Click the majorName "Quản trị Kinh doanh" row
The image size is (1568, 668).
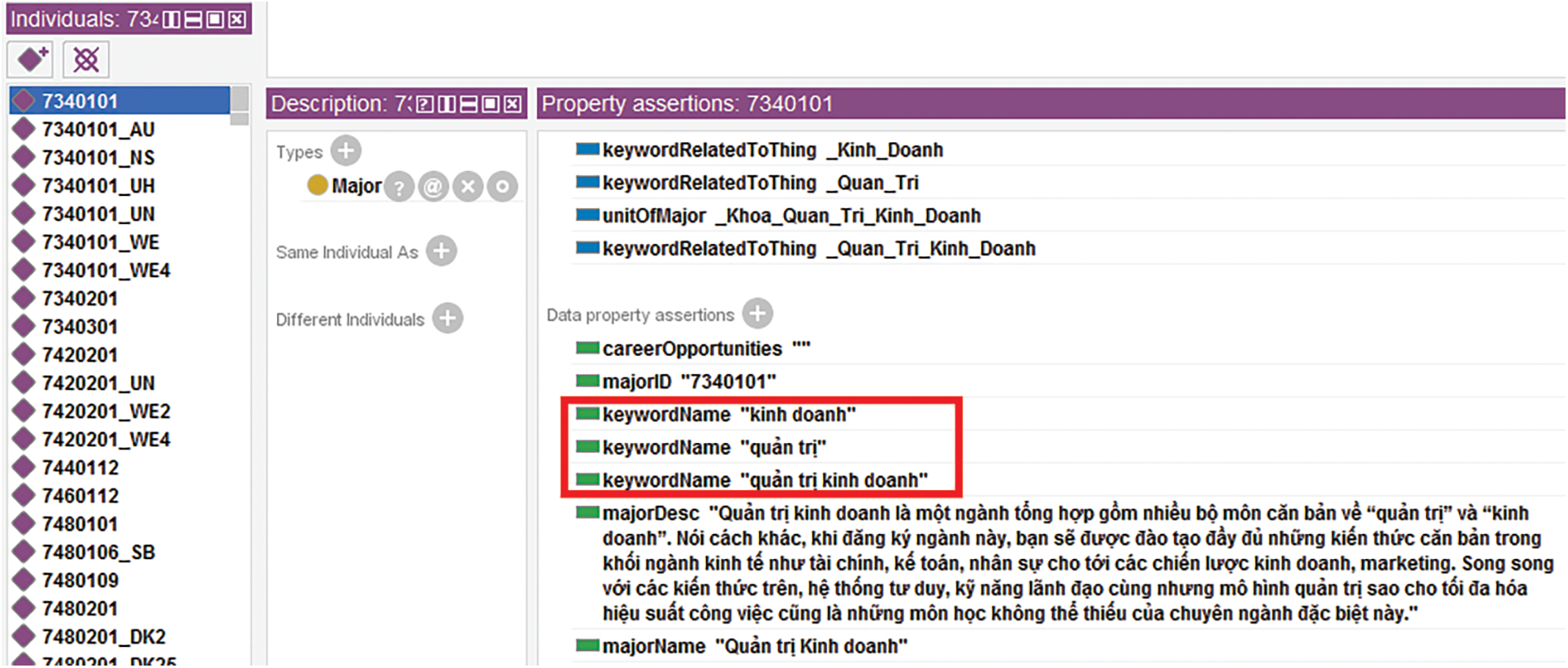(754, 647)
